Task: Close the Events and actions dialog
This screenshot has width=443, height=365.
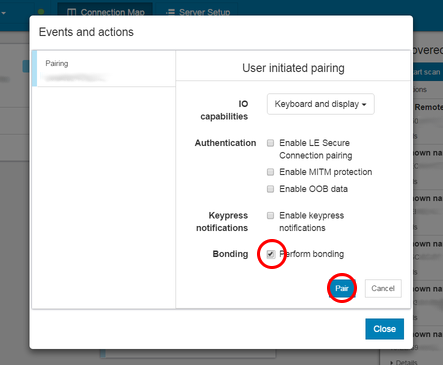Action: pos(384,329)
